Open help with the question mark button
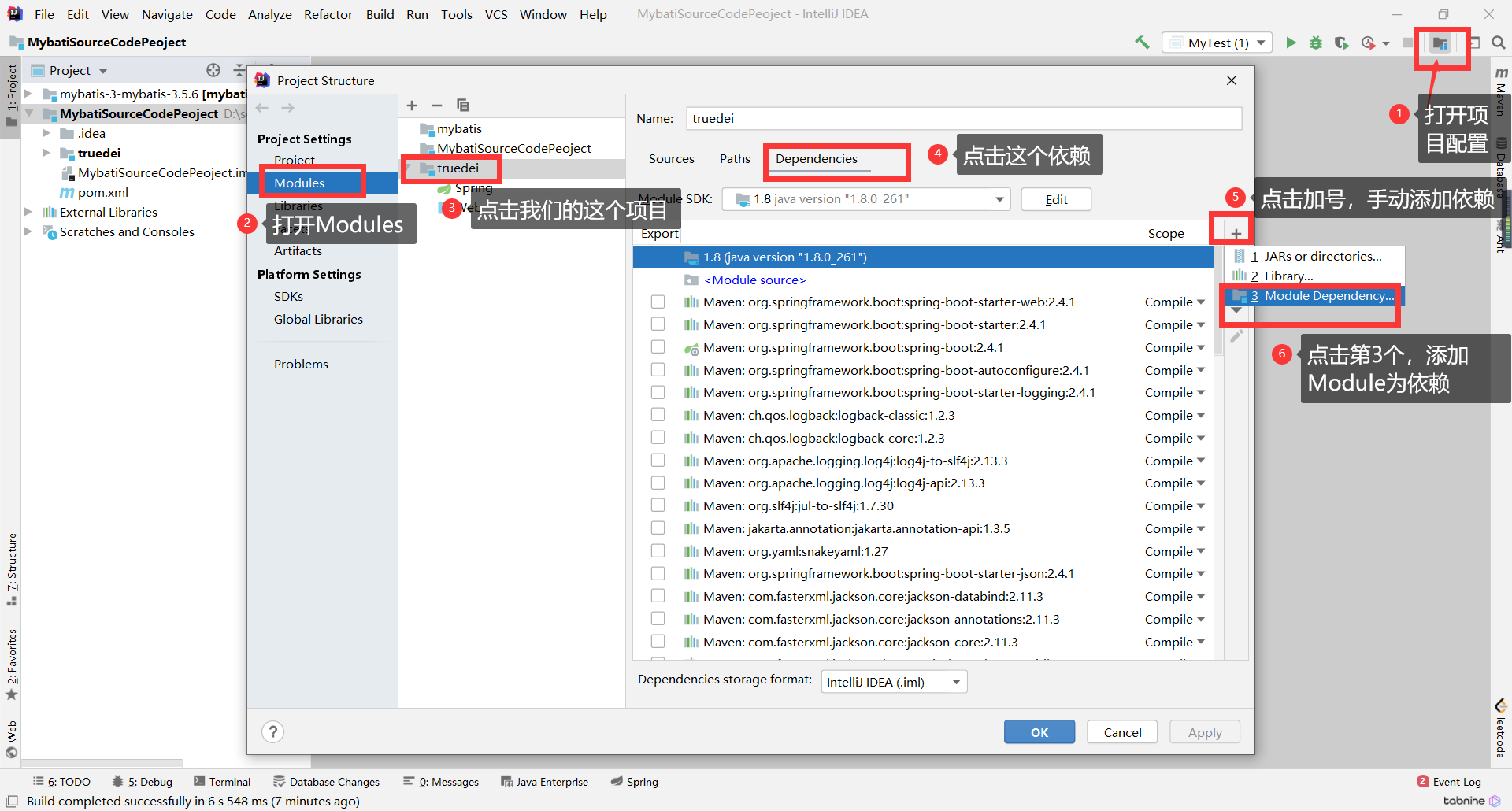 pyautogui.click(x=272, y=732)
